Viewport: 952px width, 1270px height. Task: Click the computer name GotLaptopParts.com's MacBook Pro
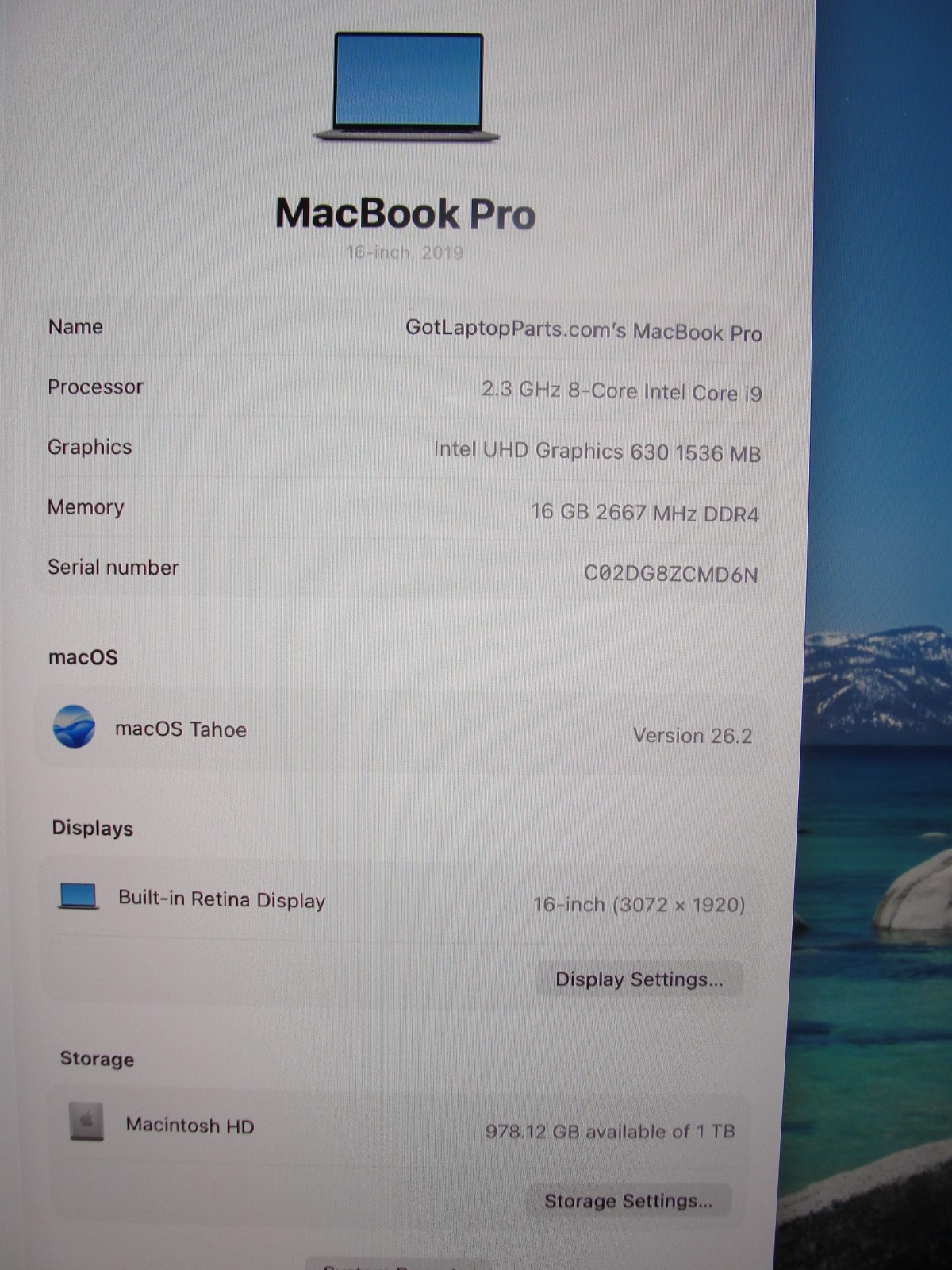point(584,330)
